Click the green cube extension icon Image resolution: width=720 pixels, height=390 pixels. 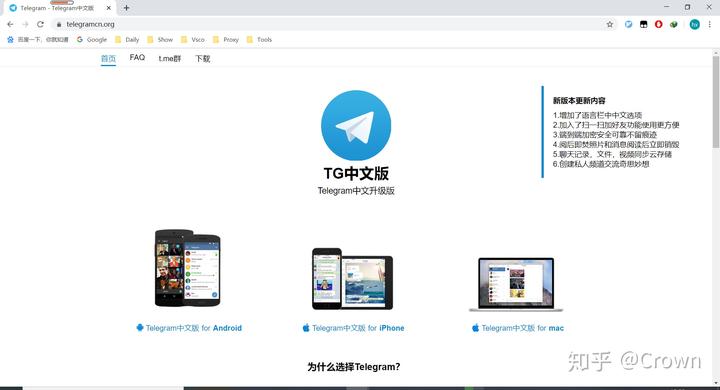674,24
